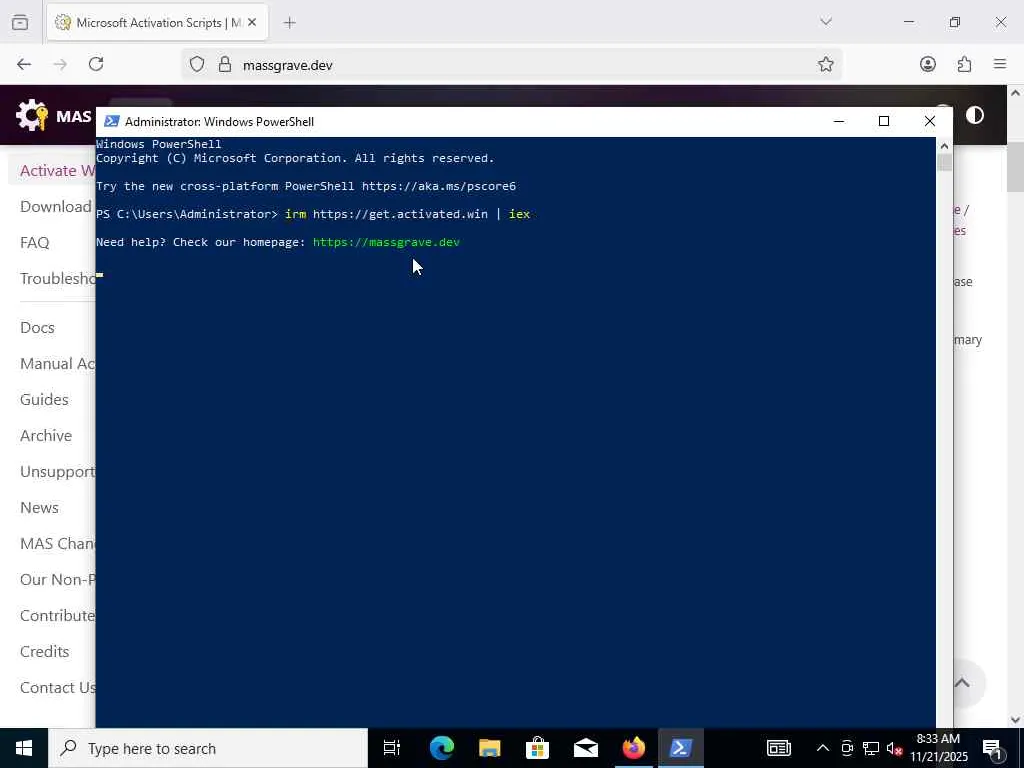The image size is (1024, 768).
Task: Open the clock and date flyout
Action: click(x=938, y=748)
